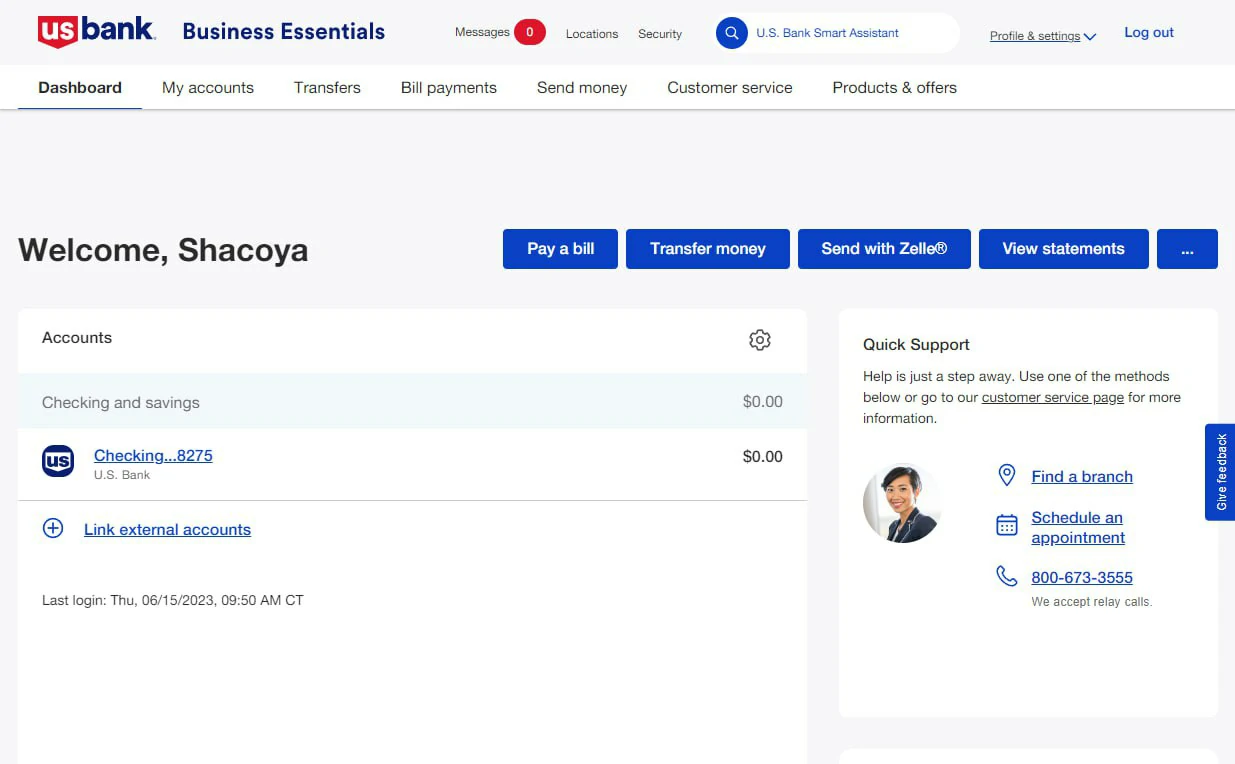Open the Checking...8275 account link
Viewport: 1235px width, 764px height.
coord(153,455)
